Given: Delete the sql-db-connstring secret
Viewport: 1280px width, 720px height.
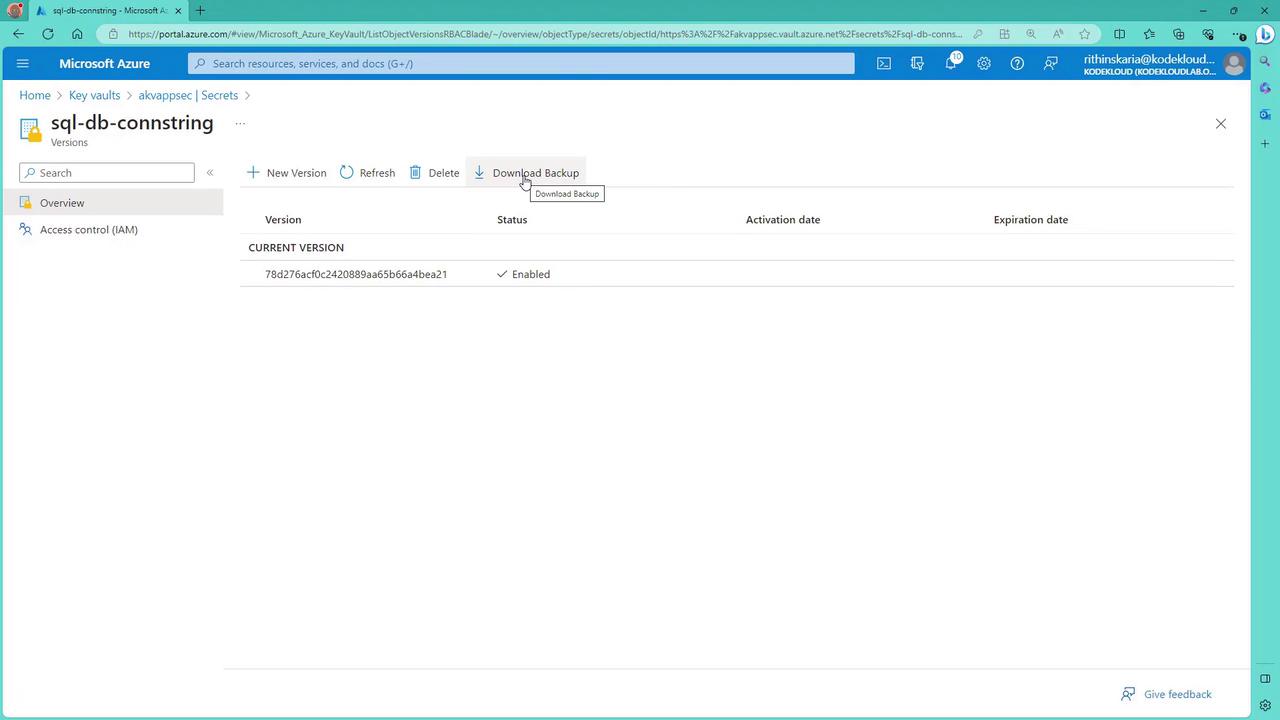Looking at the screenshot, I should [x=434, y=173].
